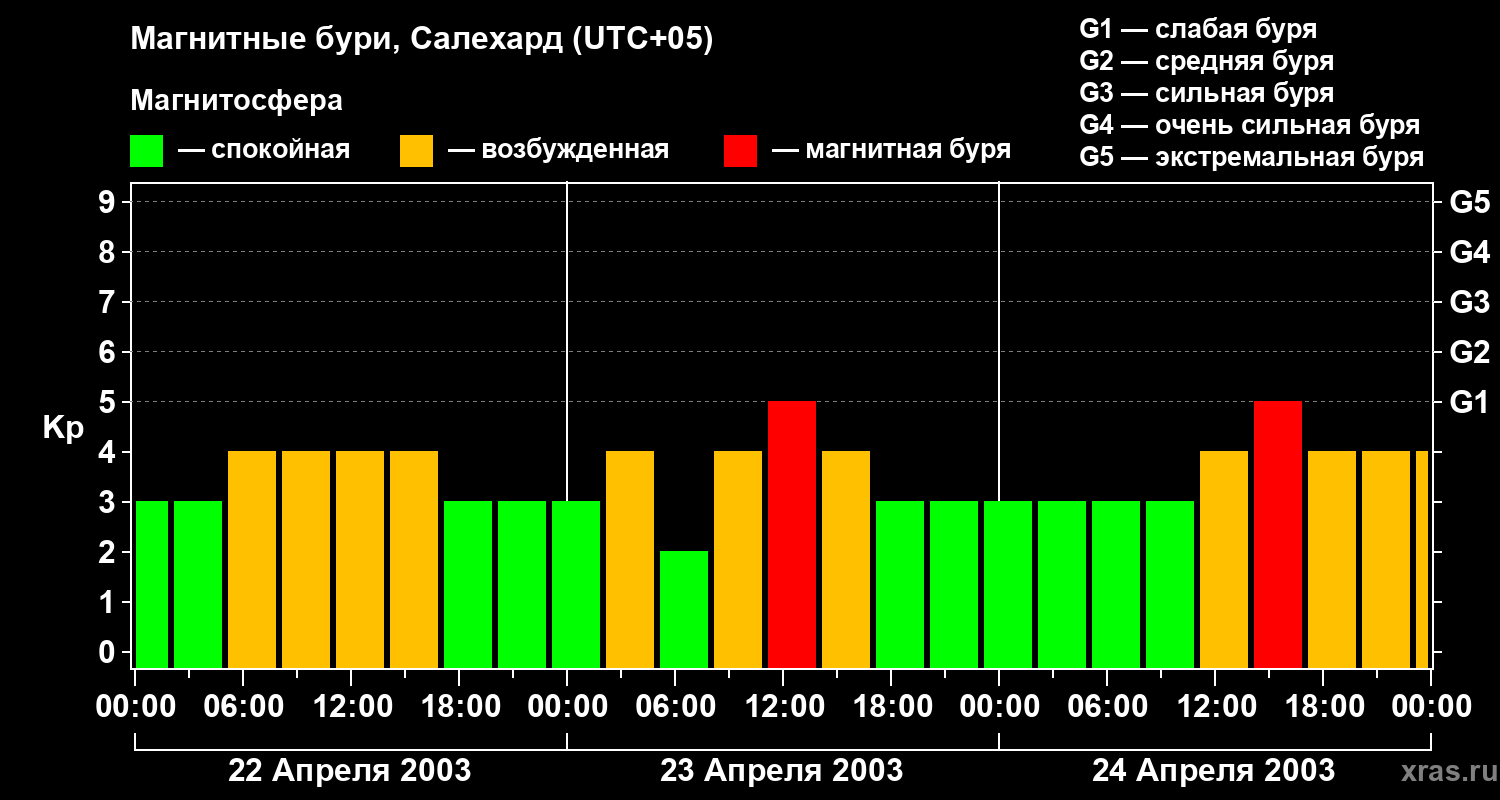Screen dimensions: 1500x800
Task: Click the line 'G5 — экстремальная буря'
Action: 1252,157
